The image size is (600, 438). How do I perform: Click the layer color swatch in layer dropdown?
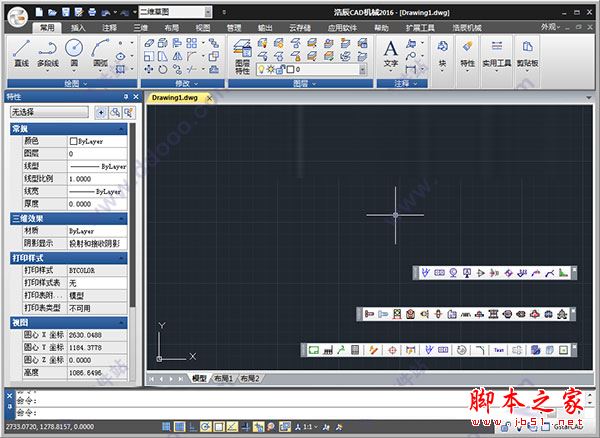(x=290, y=70)
